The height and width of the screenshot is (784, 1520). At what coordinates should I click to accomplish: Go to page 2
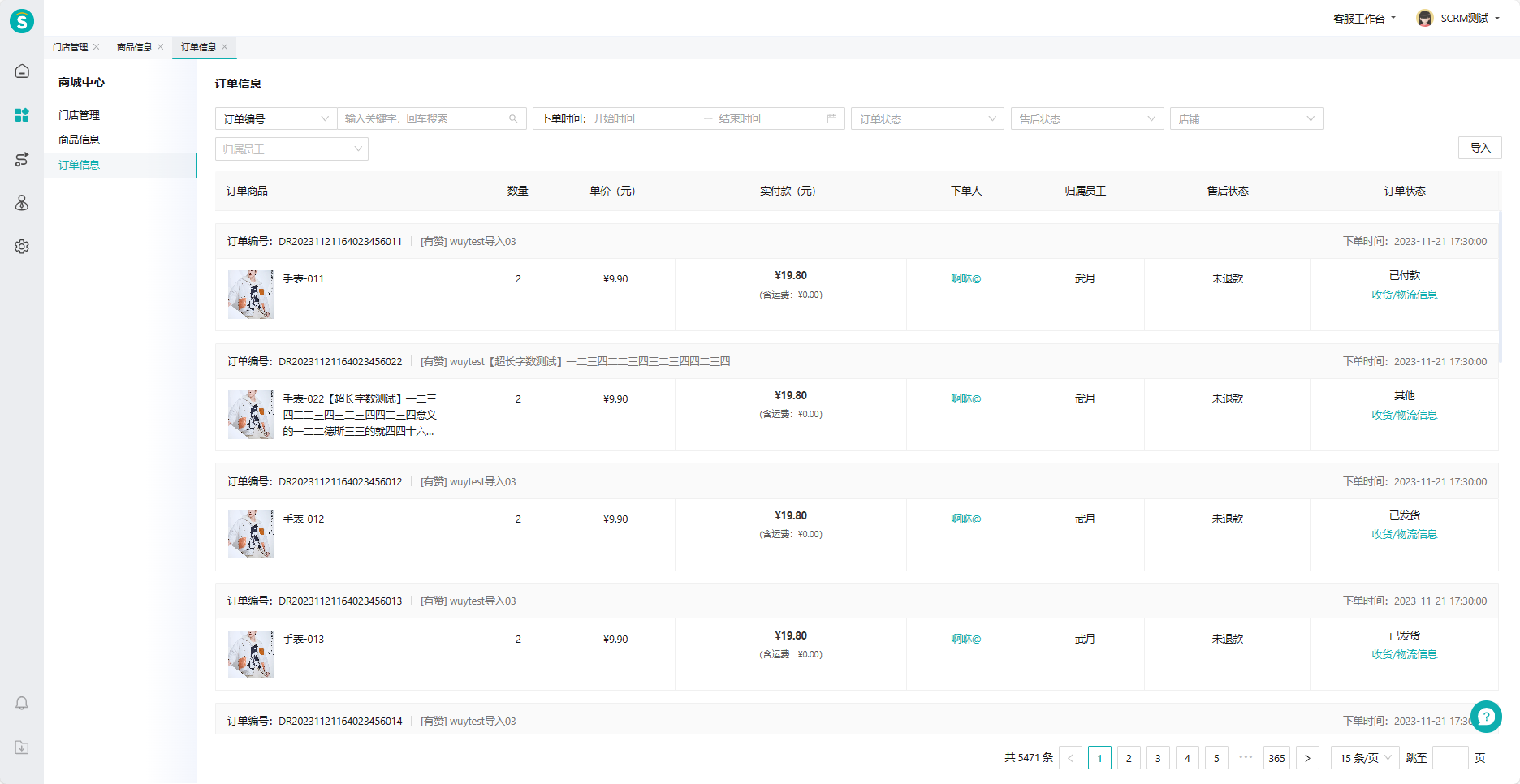point(1129,758)
